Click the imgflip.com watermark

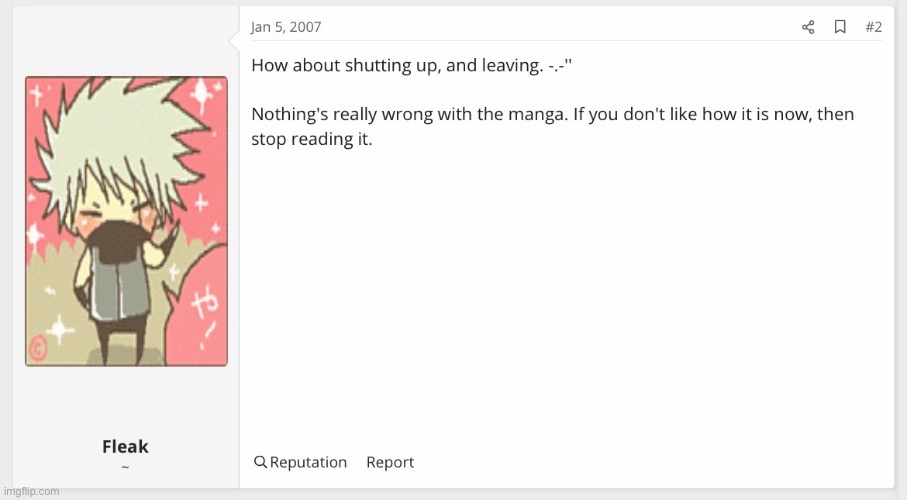tap(32, 491)
